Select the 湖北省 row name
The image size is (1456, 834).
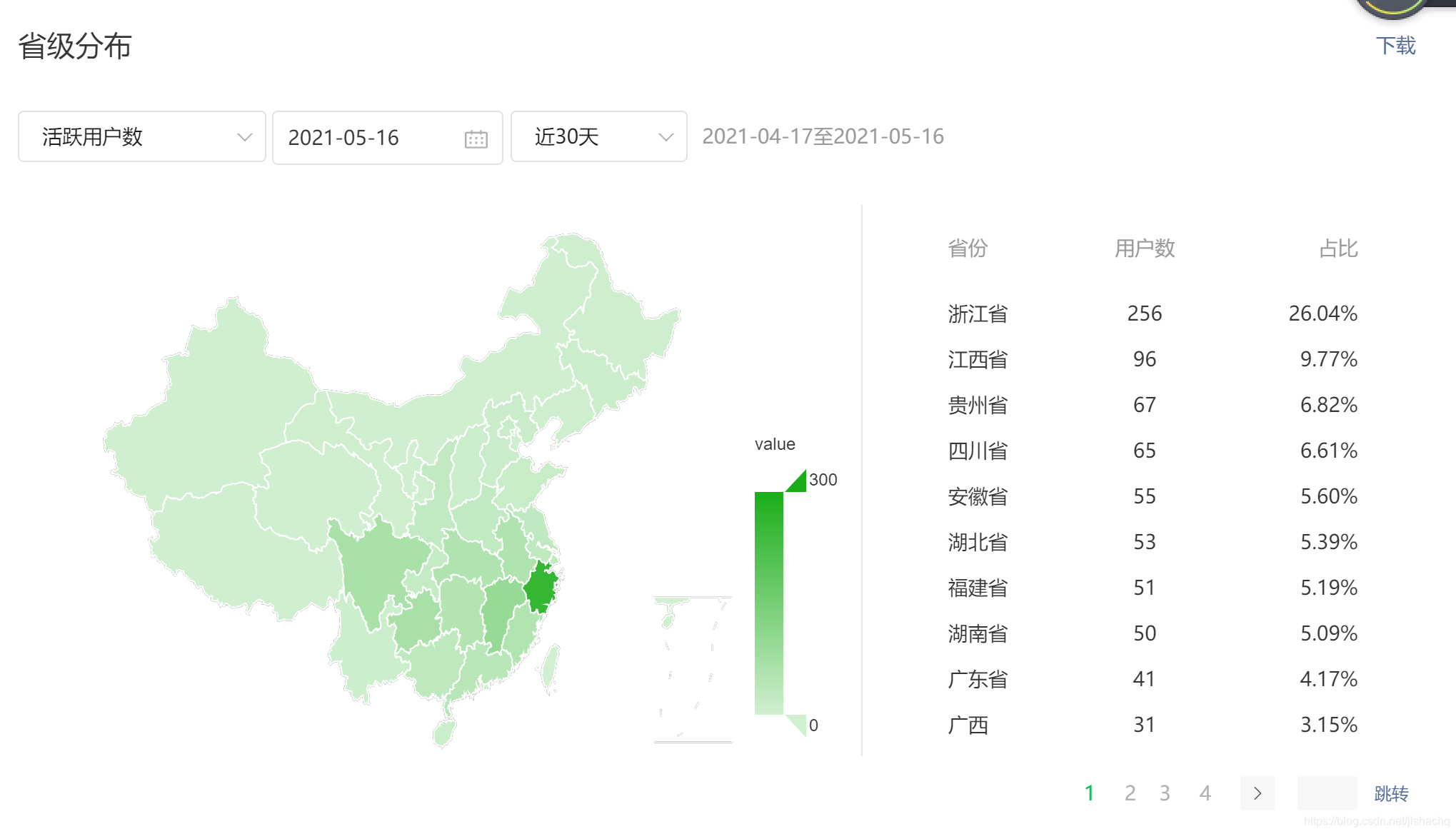pos(978,542)
